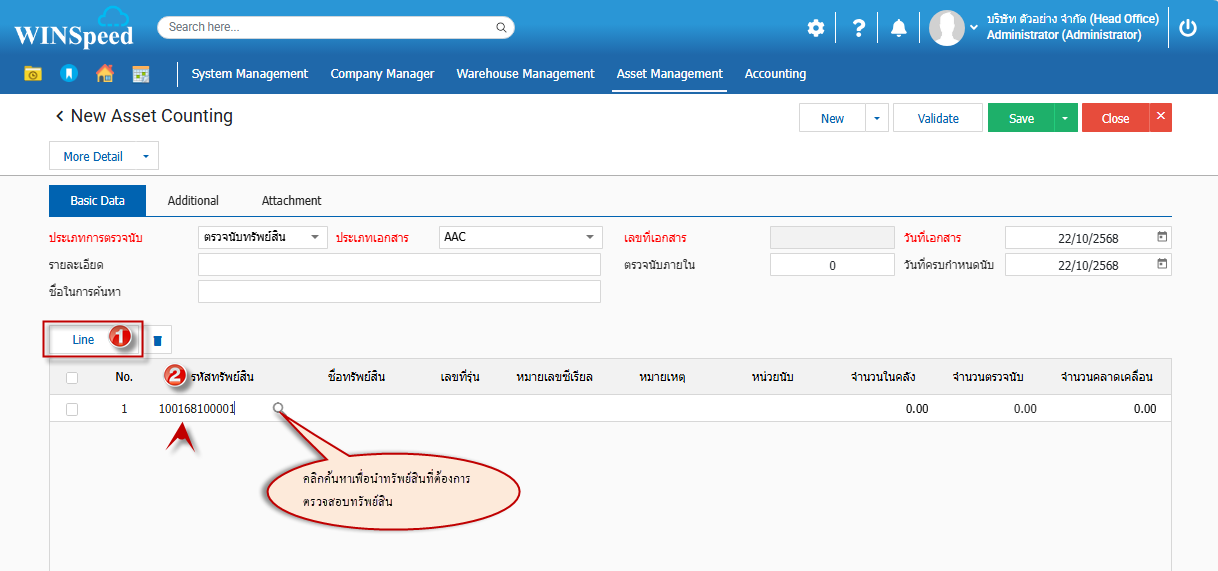
Task: Delete line using the trash icon
Action: pos(157,340)
